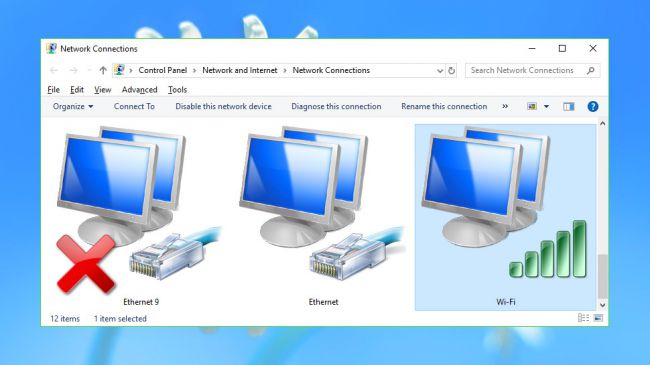The image size is (650, 365).
Task: Click the up arrow navigation icon
Action: pyautogui.click(x=103, y=71)
